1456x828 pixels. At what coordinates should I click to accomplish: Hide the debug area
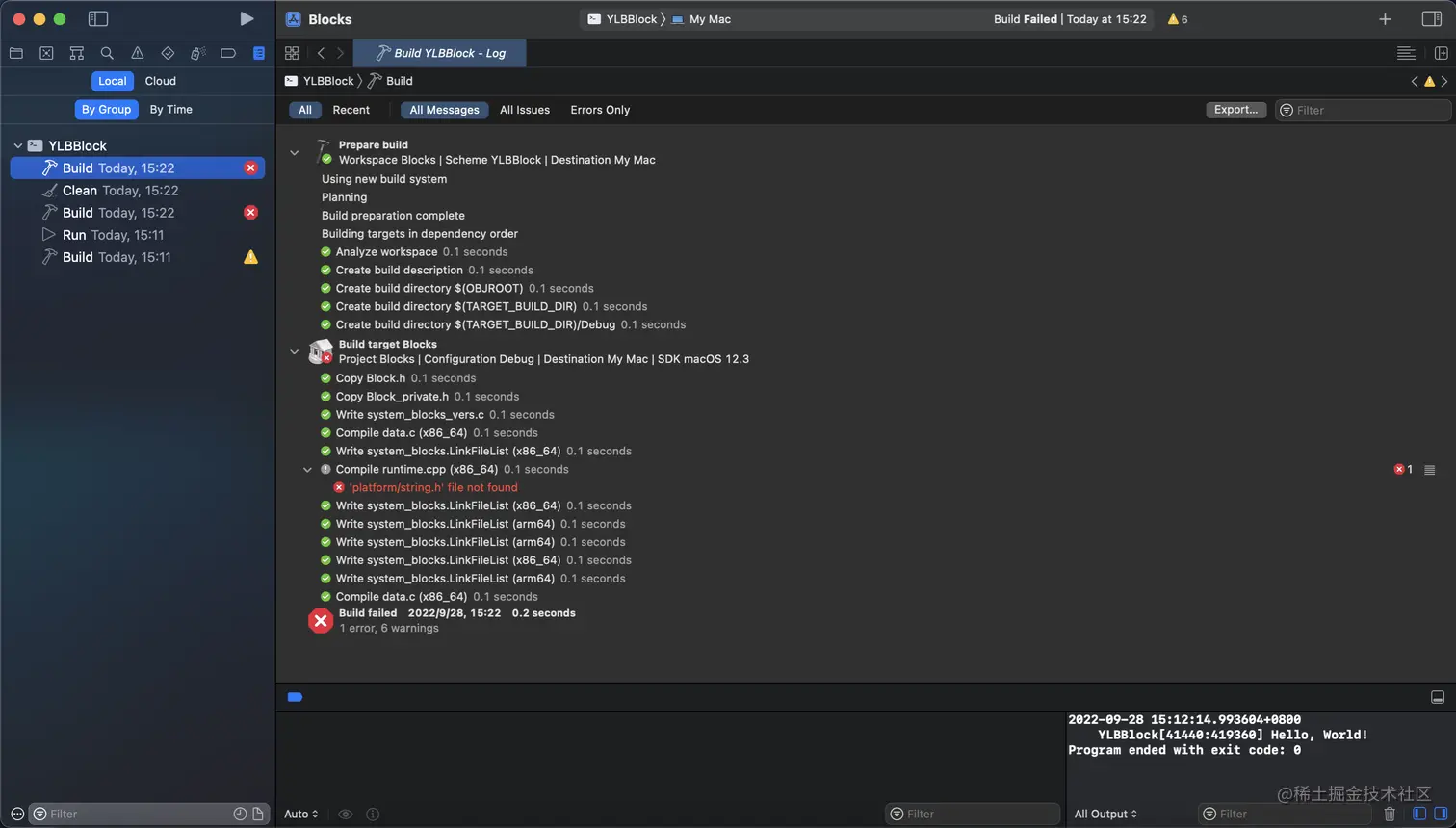(x=1438, y=697)
